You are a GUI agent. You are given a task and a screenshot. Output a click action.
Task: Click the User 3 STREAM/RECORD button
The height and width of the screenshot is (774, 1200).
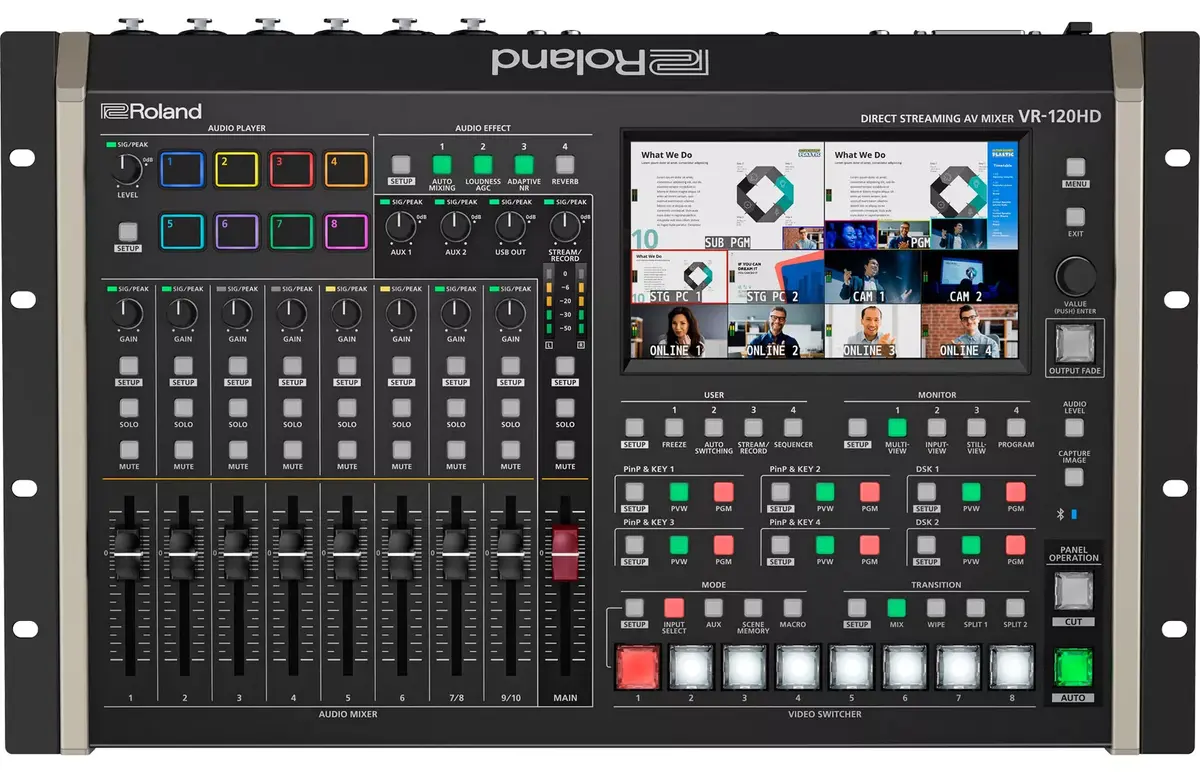tap(753, 427)
